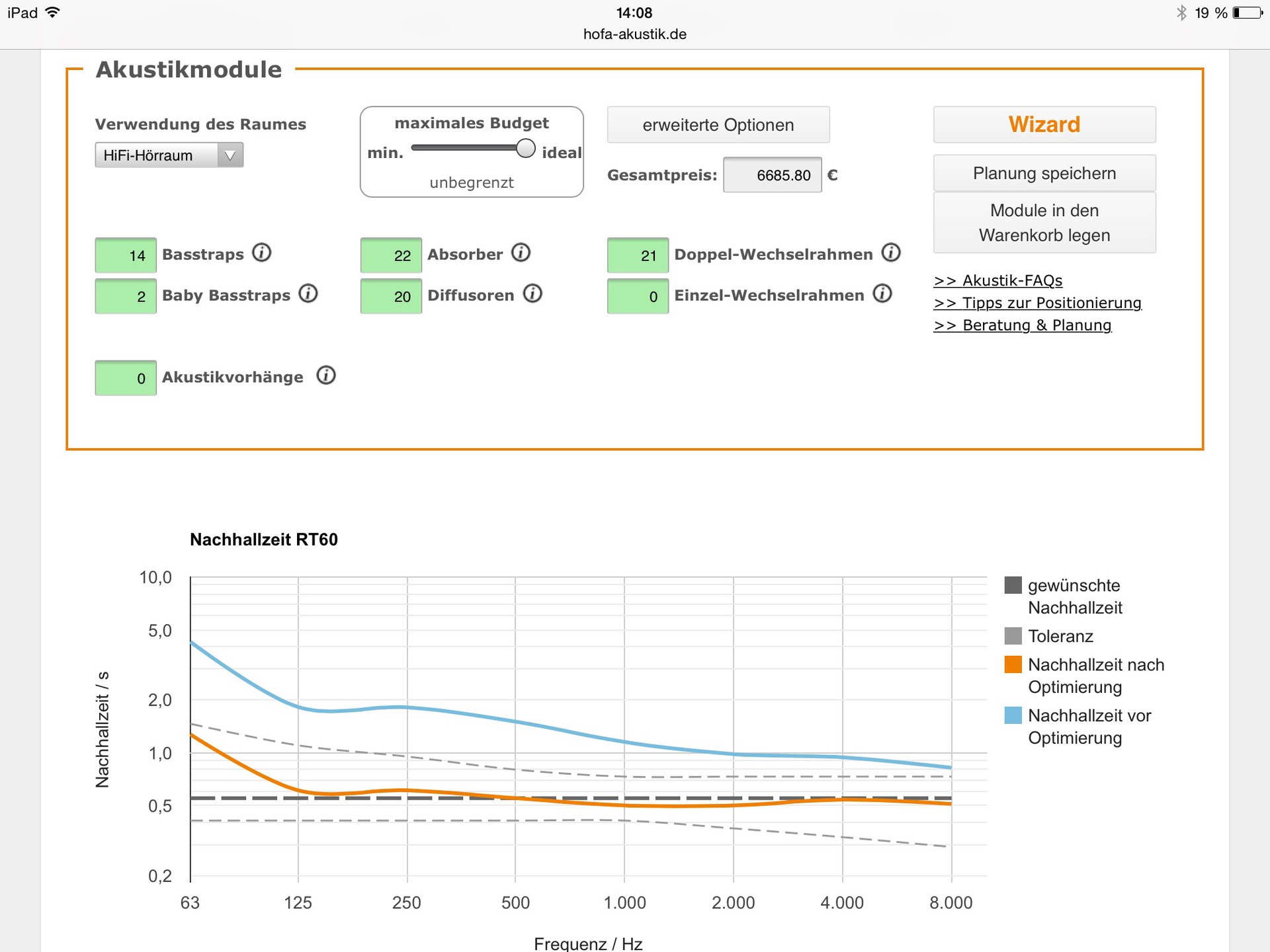The height and width of the screenshot is (952, 1270).
Task: Click info icon next to Diffusoren
Action: tap(532, 293)
